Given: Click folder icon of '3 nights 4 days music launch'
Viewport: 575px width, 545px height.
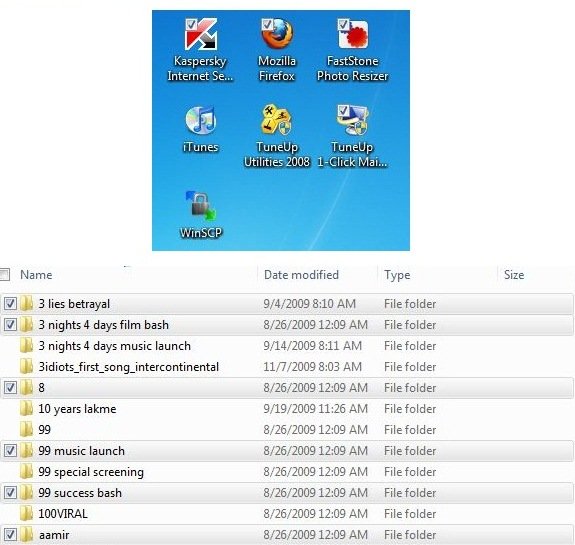Looking at the screenshot, I should pyautogui.click(x=26, y=345).
